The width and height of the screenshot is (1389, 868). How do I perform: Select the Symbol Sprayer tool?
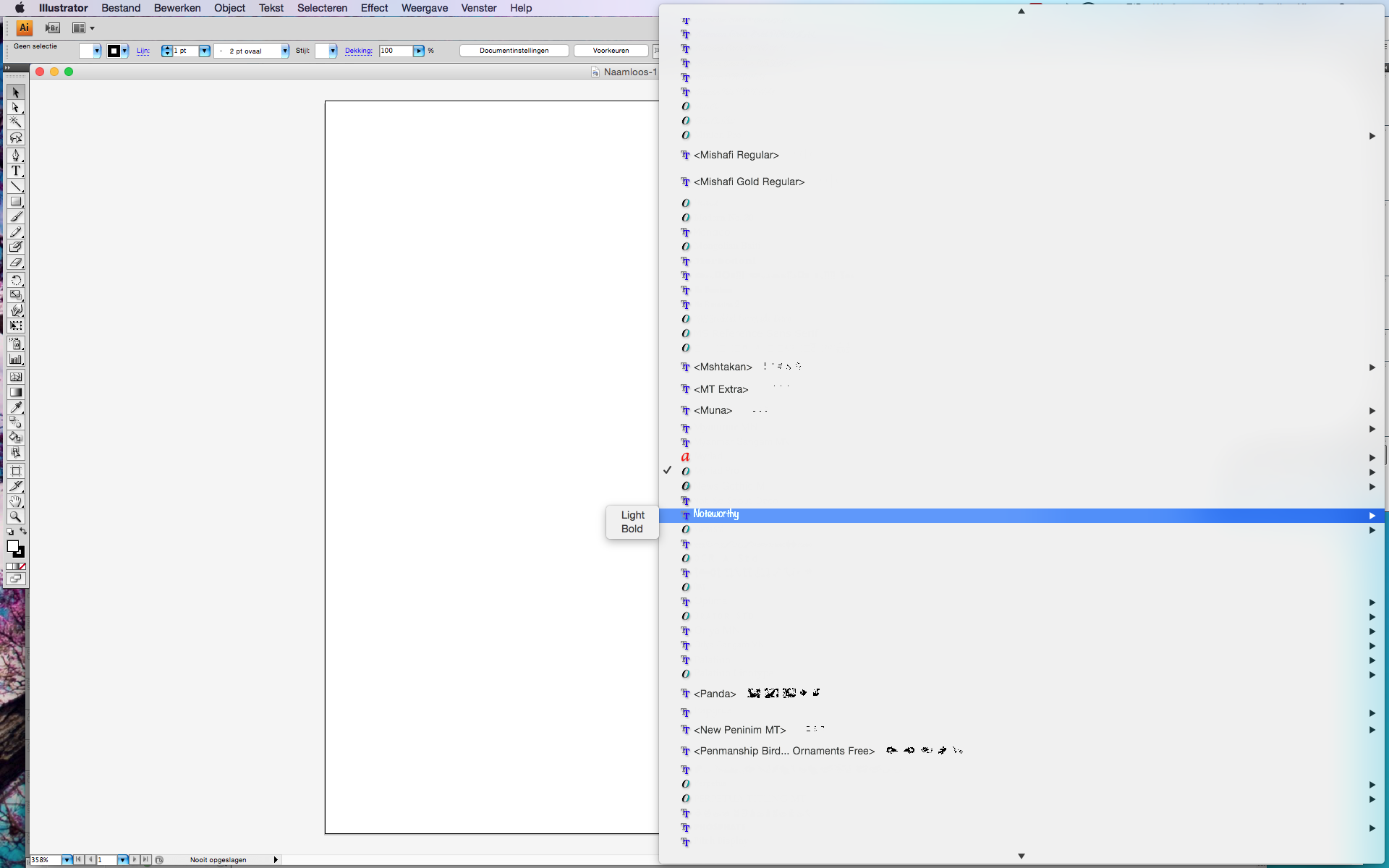tap(16, 344)
